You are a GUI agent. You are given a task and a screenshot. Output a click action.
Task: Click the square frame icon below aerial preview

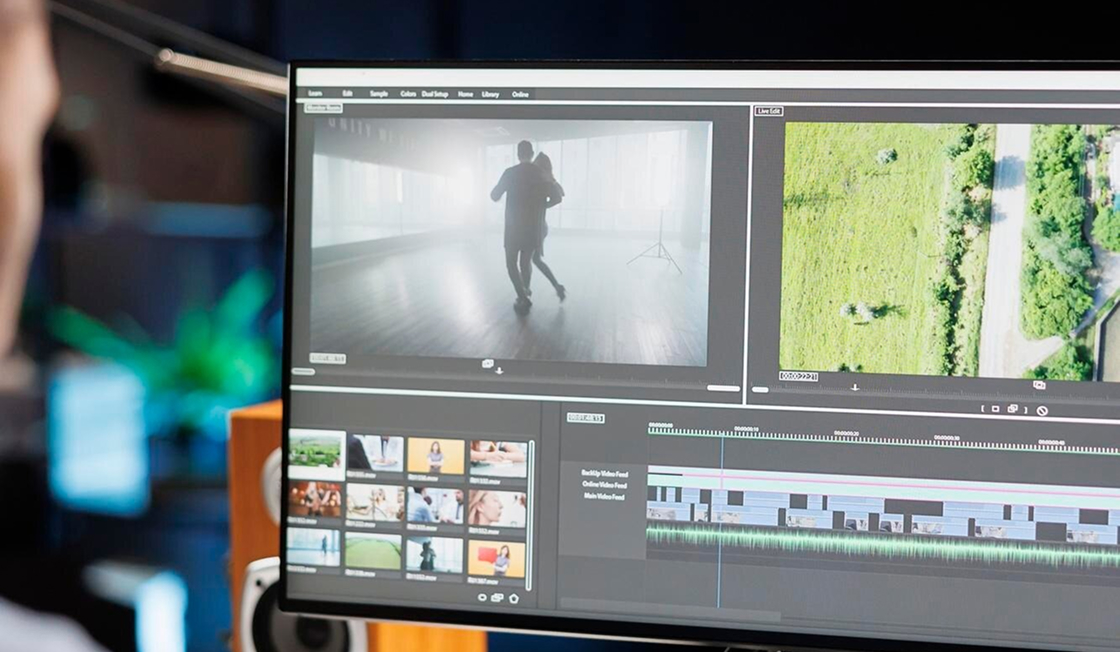pyautogui.click(x=995, y=409)
